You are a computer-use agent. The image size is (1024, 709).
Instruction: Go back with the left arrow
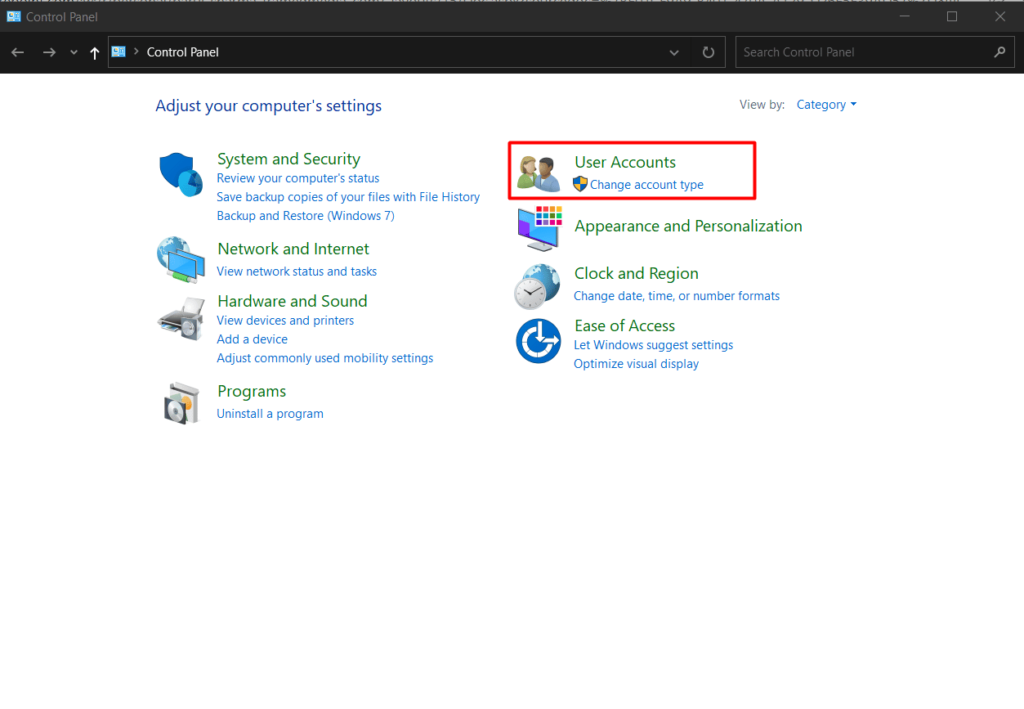click(x=18, y=52)
